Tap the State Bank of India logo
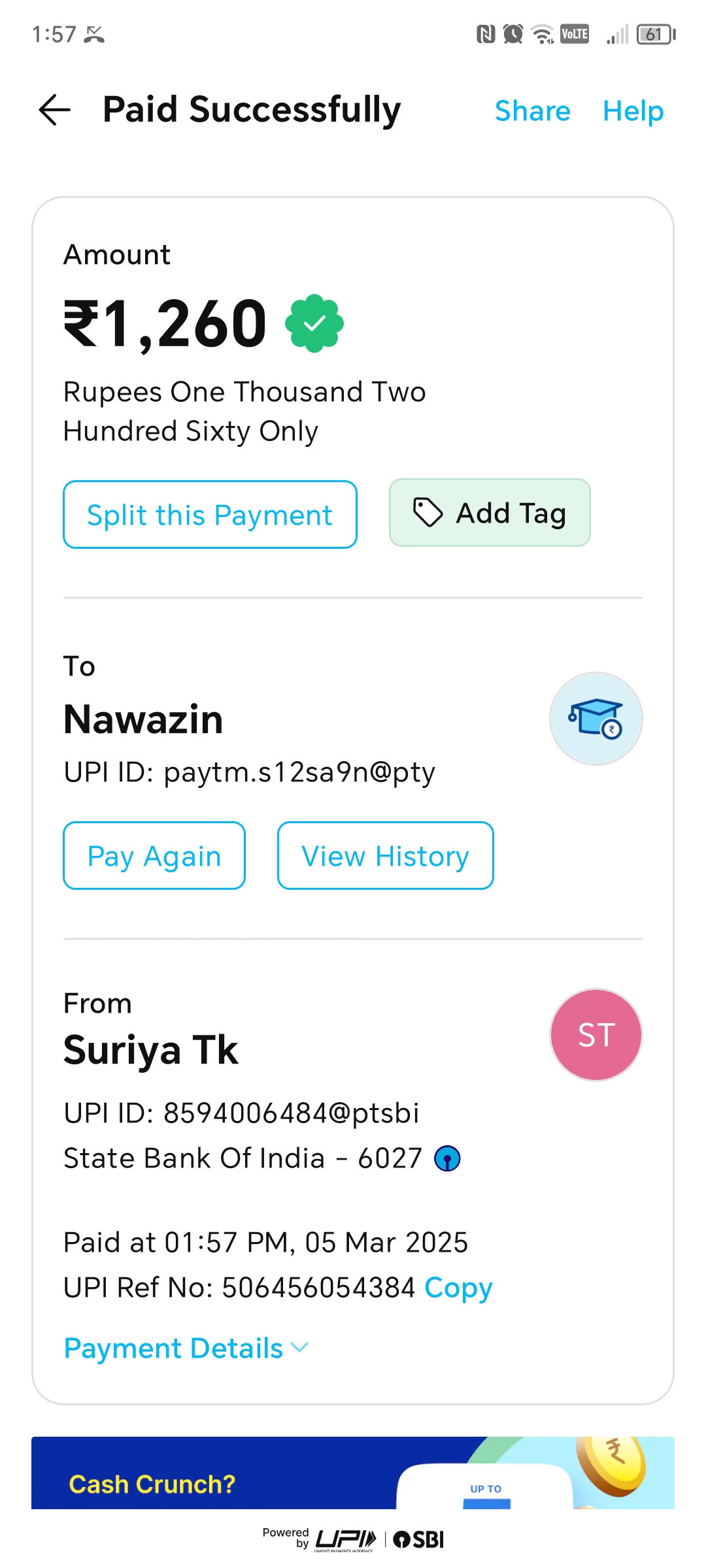 point(447,1159)
